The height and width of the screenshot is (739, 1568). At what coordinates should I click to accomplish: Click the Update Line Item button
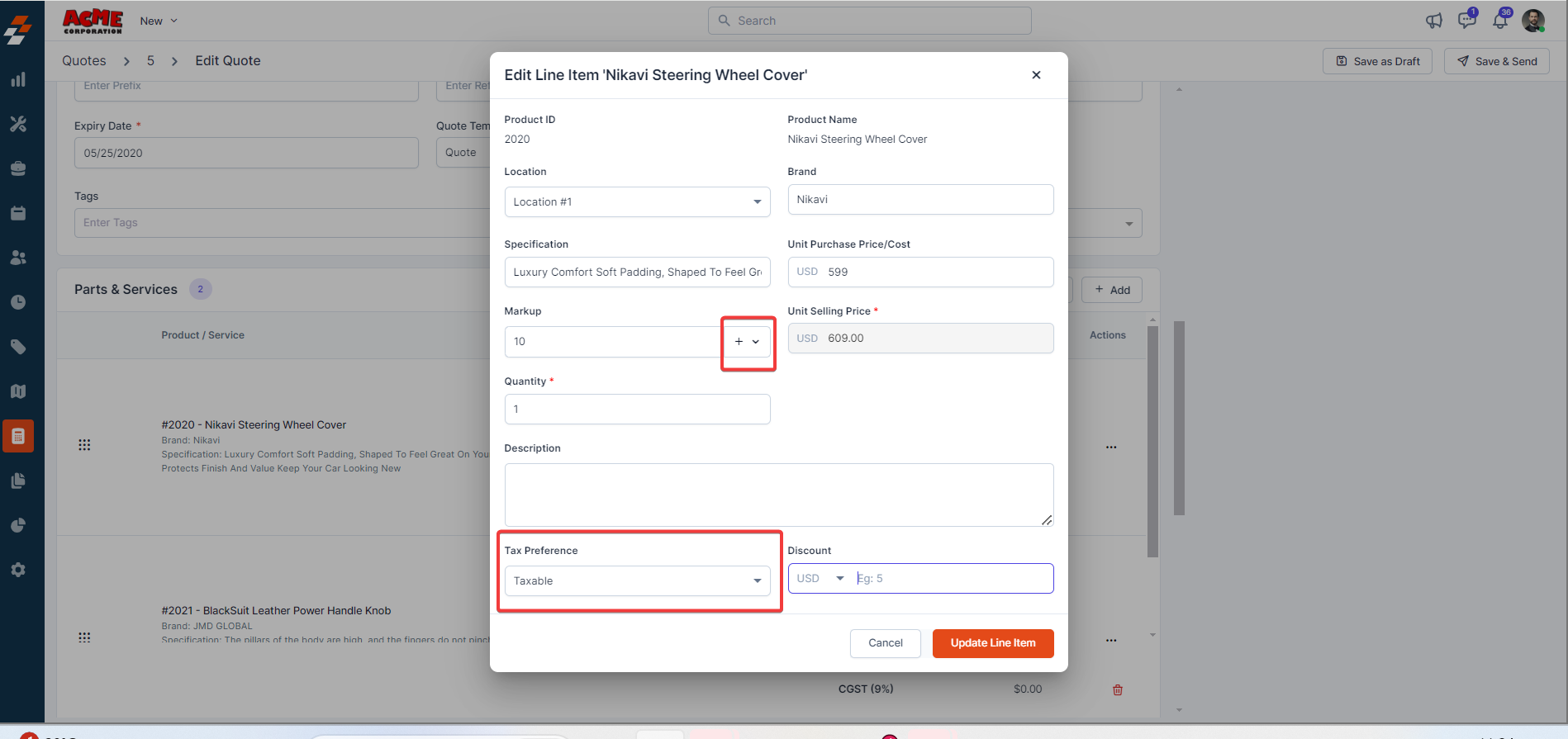992,643
